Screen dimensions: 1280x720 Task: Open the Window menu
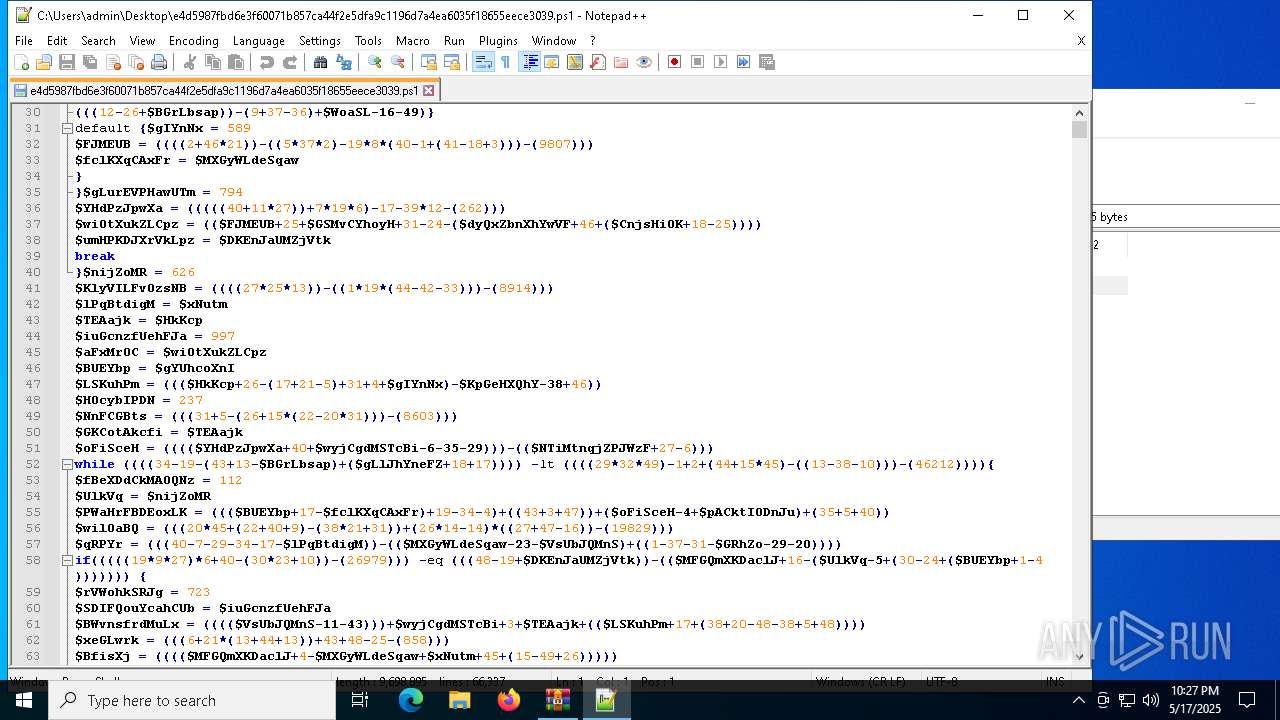pos(554,41)
